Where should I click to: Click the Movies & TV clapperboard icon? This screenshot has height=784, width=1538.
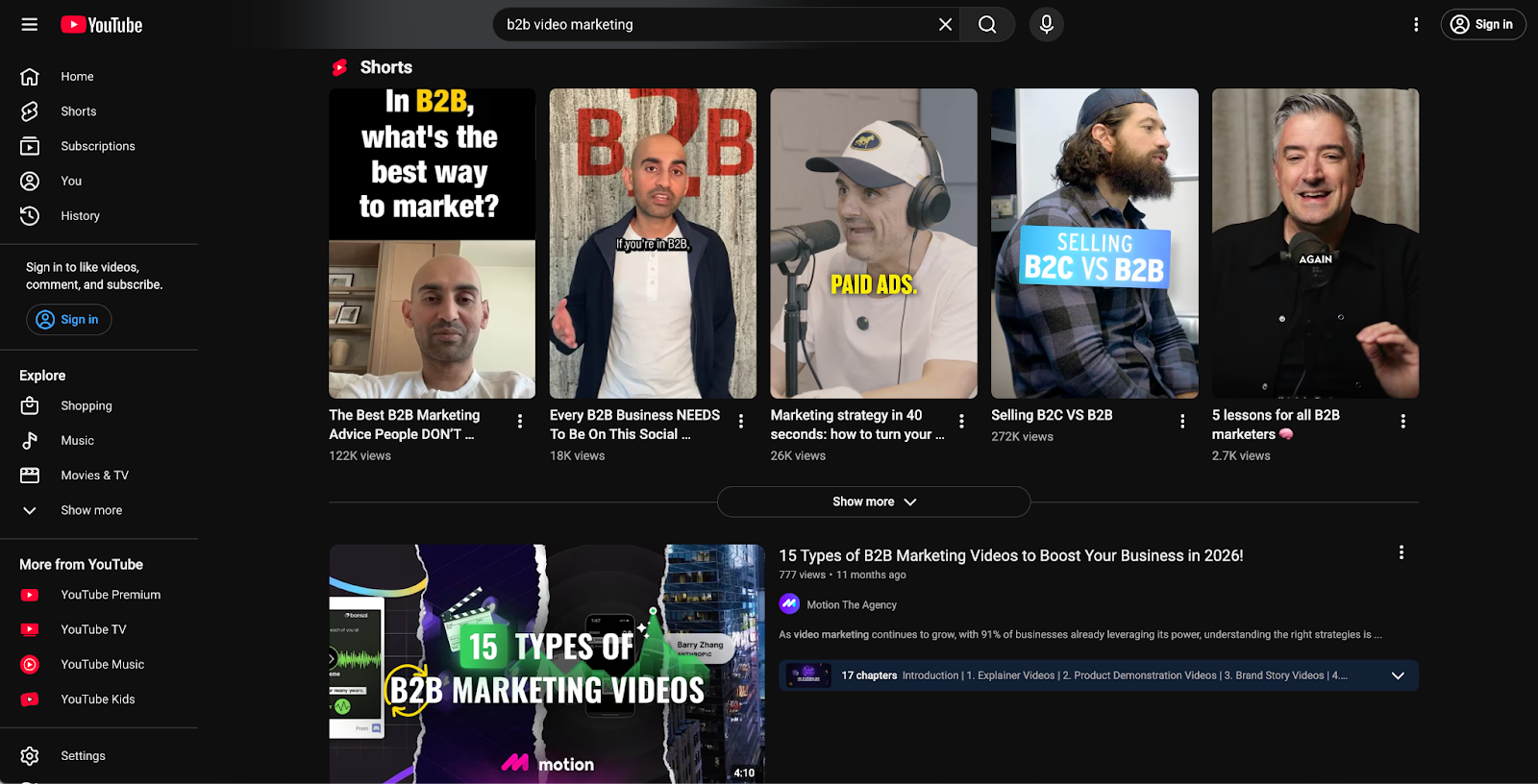[30, 476]
